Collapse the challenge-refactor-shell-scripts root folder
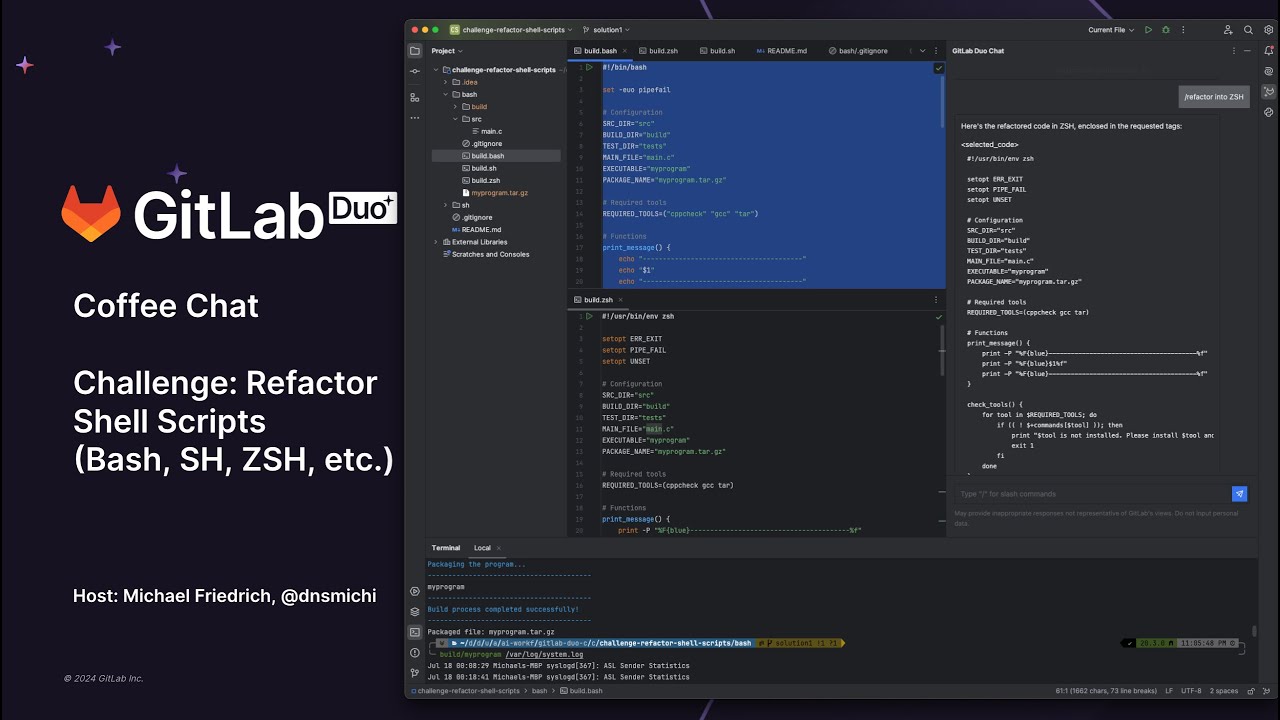Image resolution: width=1280 pixels, height=720 pixels. point(436,70)
